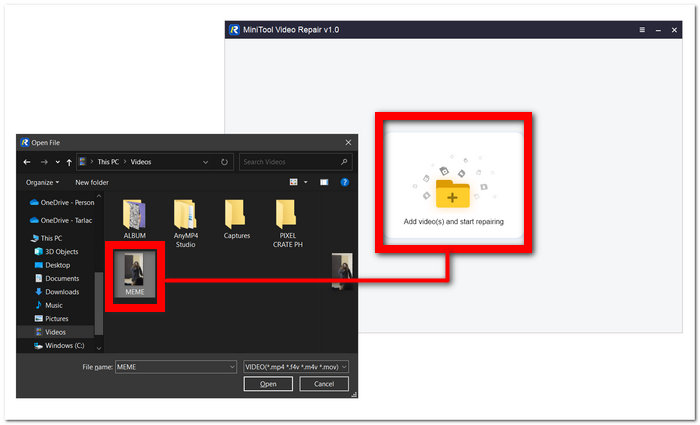Image resolution: width=700 pixels, height=425 pixels.
Task: Open Pictures in sidebar
Action: (52, 319)
